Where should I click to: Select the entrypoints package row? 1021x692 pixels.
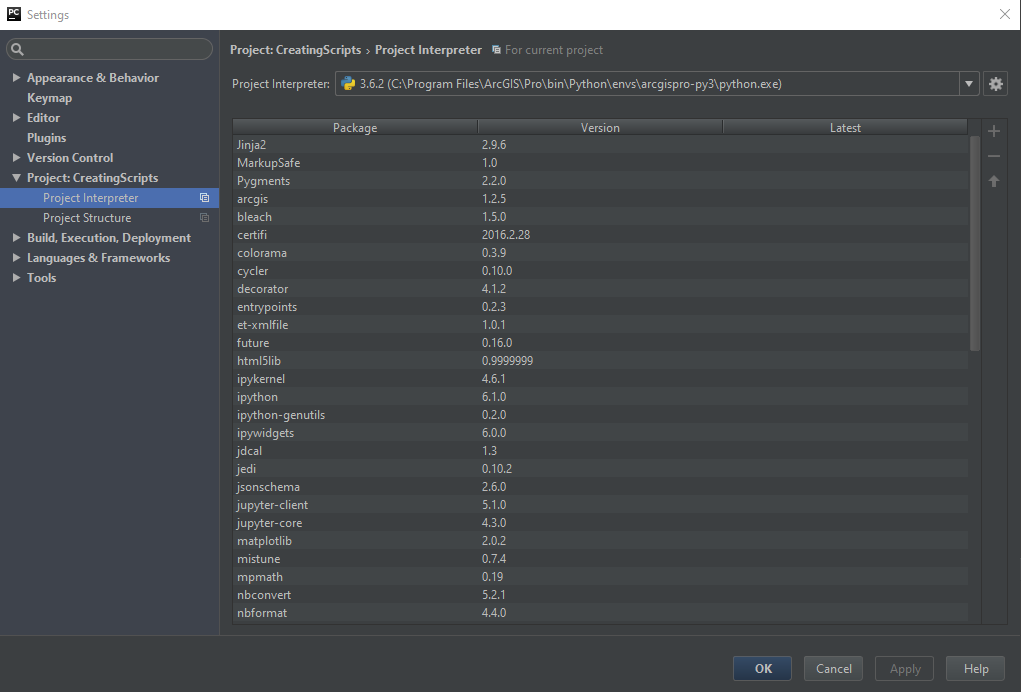(x=600, y=307)
